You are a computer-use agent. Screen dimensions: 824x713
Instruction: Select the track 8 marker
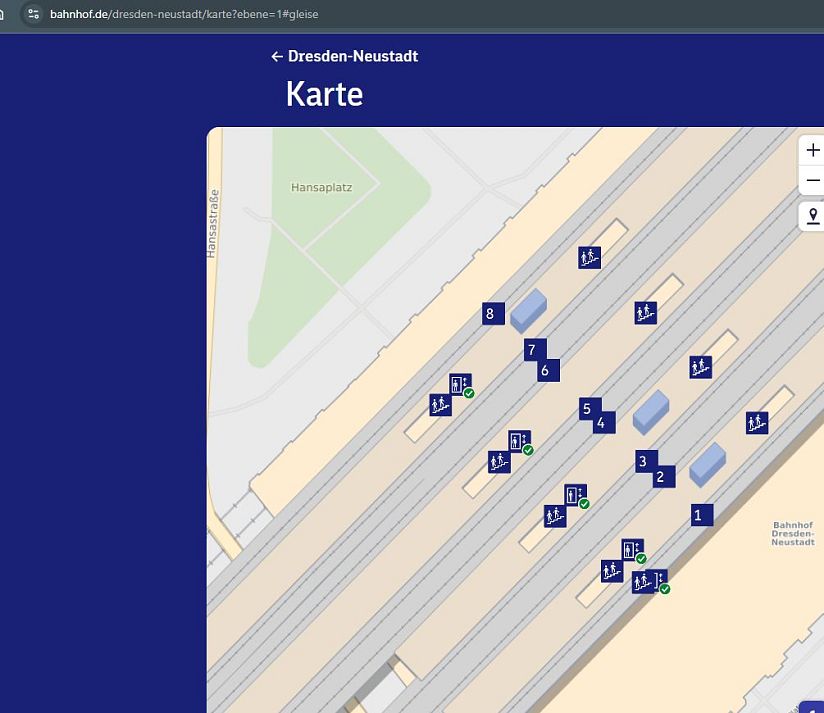tap(490, 314)
